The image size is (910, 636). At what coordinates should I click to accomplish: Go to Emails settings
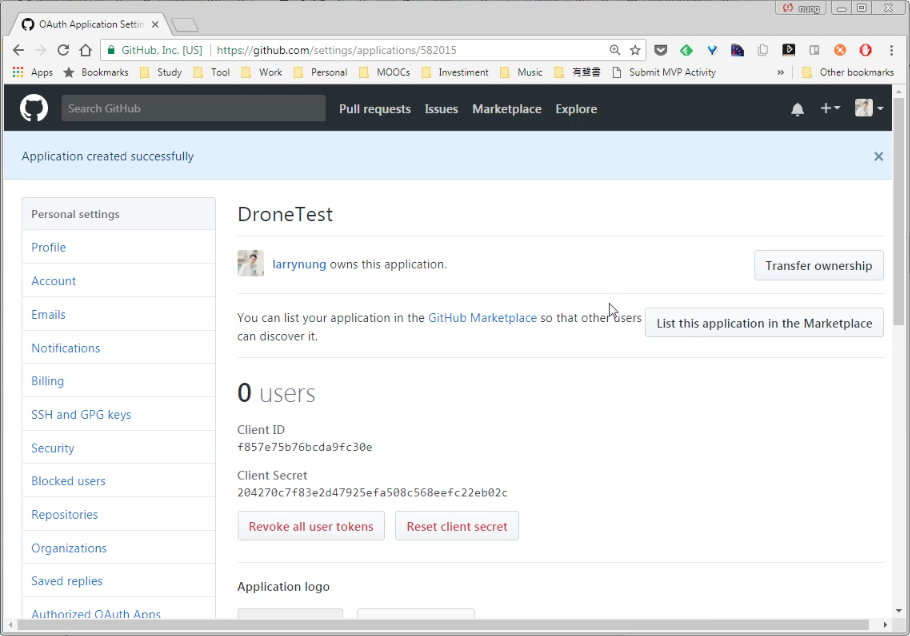coord(48,315)
